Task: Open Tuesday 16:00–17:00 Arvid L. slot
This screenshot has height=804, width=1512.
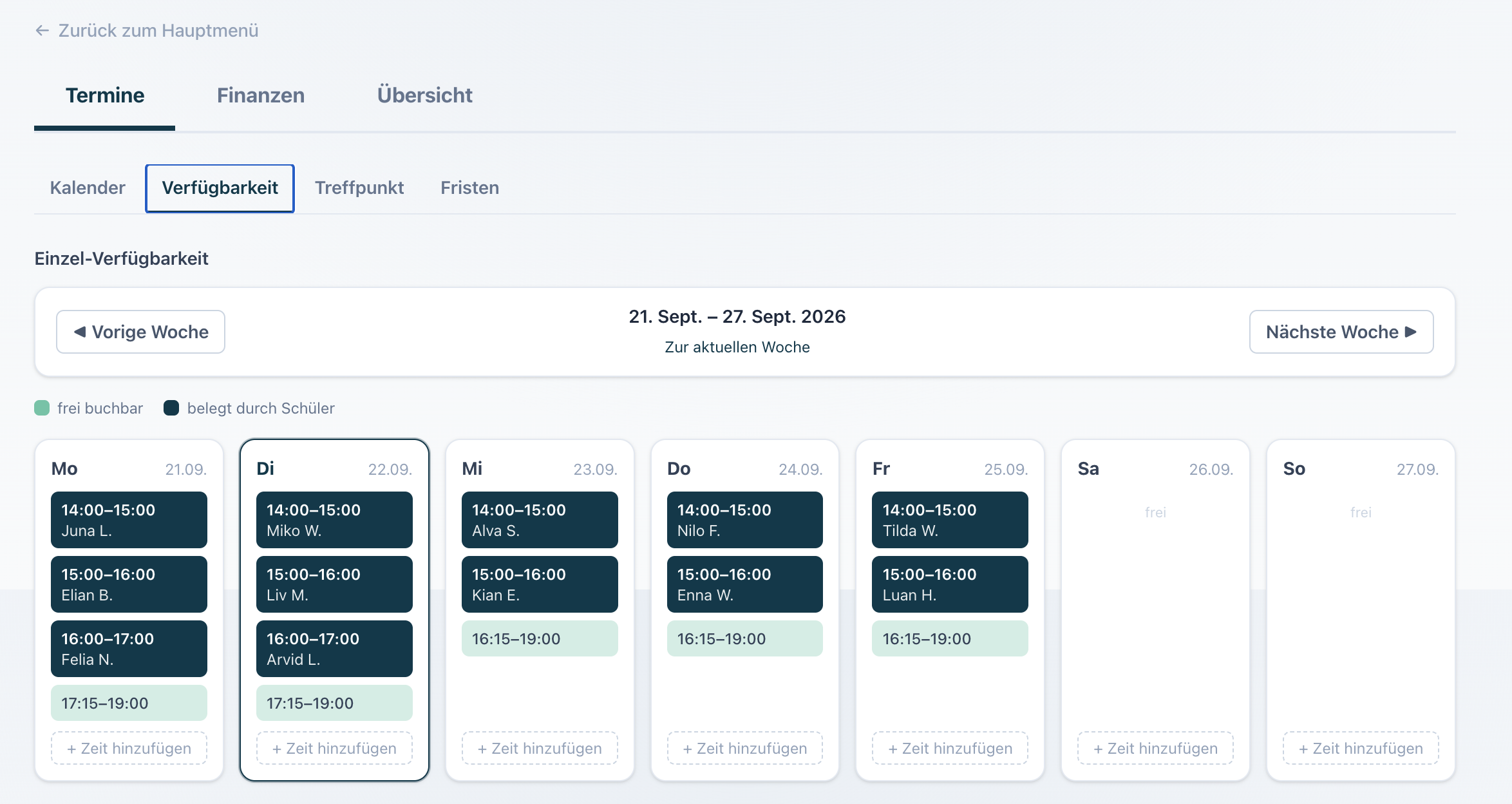Action: pos(334,649)
